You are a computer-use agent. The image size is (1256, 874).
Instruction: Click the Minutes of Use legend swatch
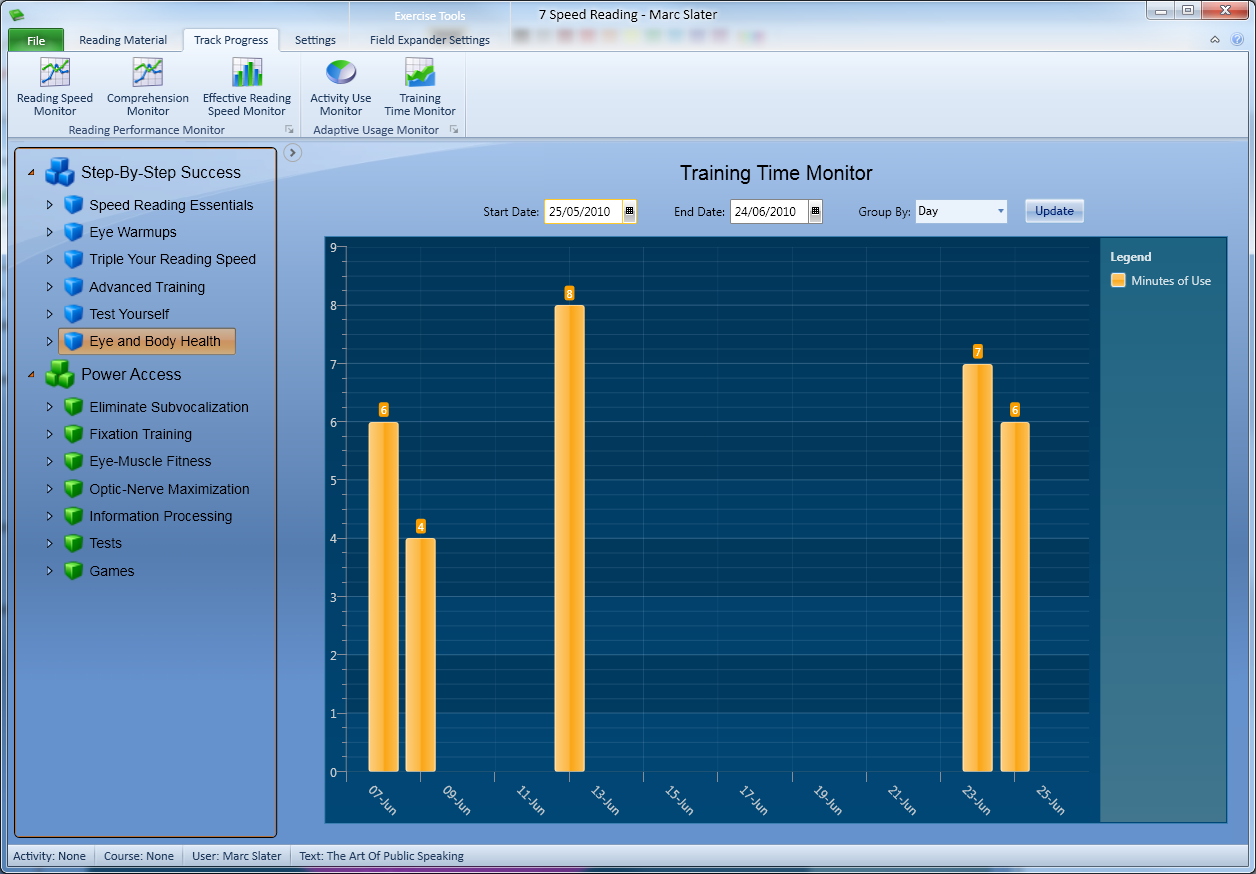point(1118,281)
